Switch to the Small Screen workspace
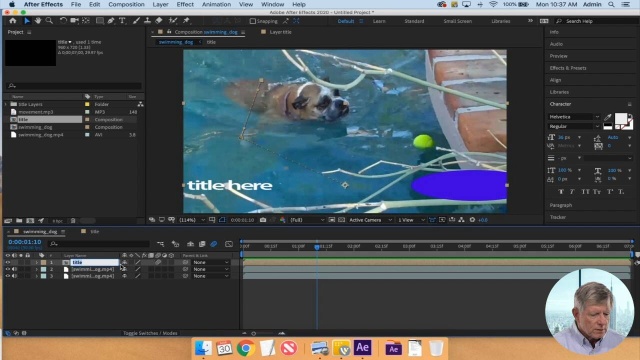 (458, 21)
